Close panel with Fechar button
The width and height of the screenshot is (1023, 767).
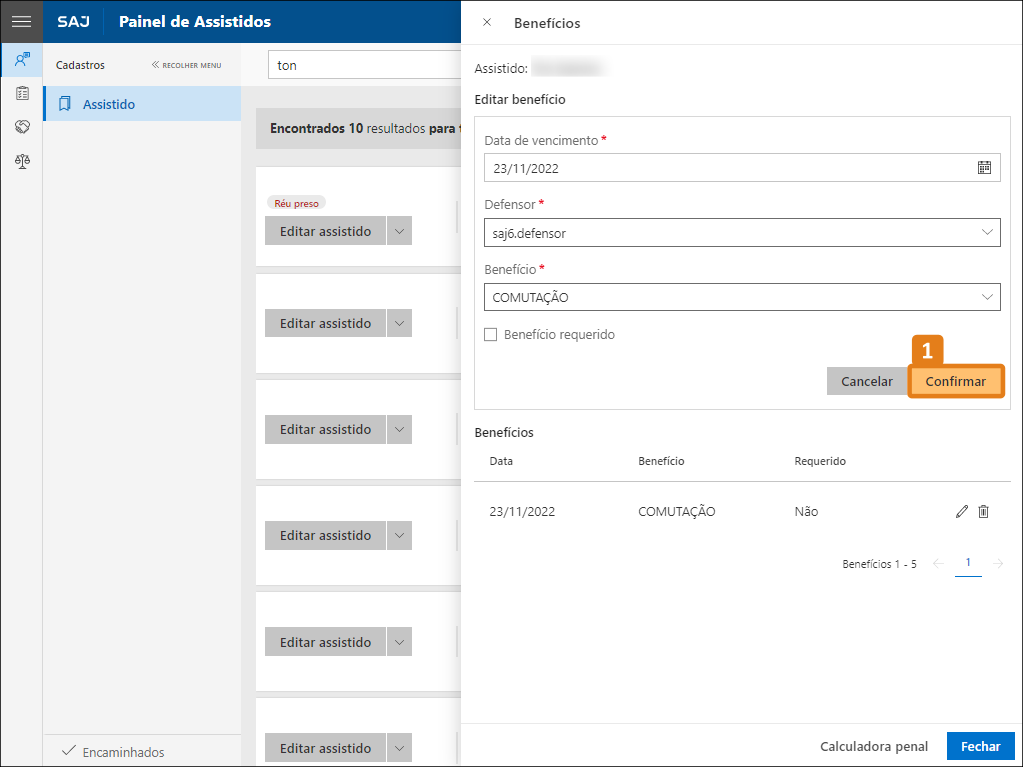point(981,746)
